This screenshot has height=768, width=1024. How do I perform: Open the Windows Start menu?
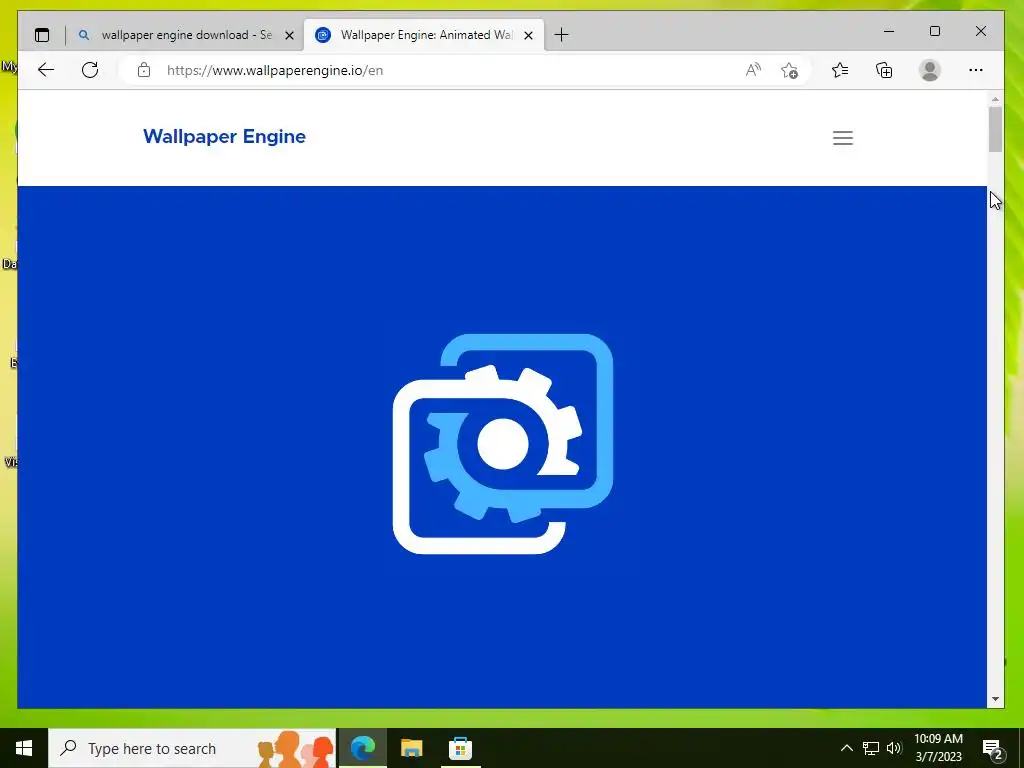pyautogui.click(x=24, y=748)
